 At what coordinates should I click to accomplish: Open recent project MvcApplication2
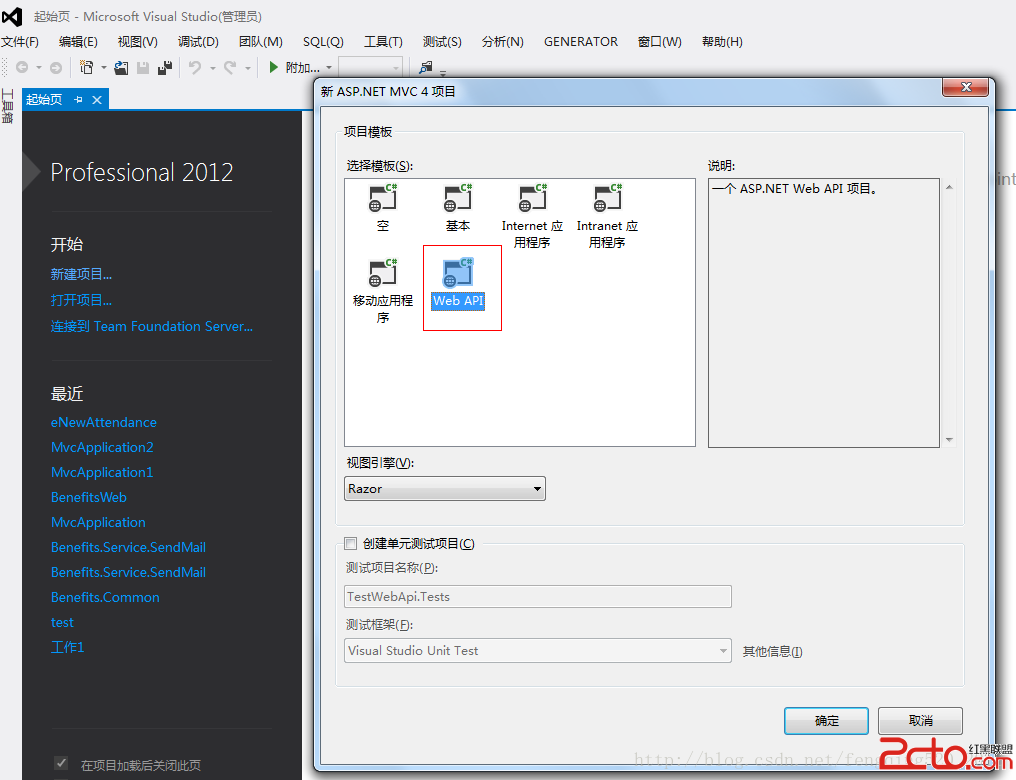tap(102, 447)
